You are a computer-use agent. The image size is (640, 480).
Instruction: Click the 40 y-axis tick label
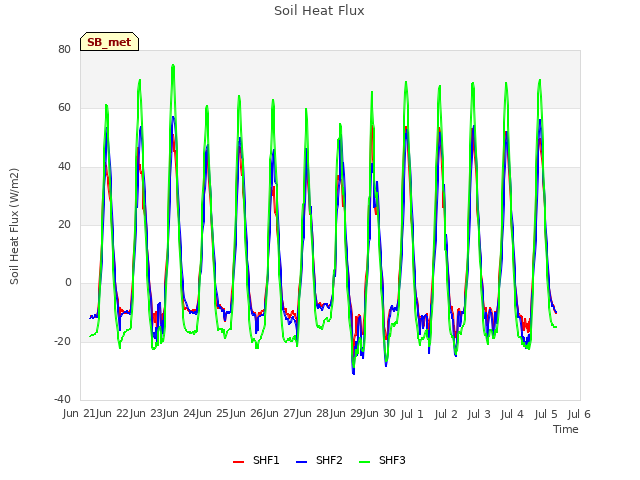(x=64, y=166)
